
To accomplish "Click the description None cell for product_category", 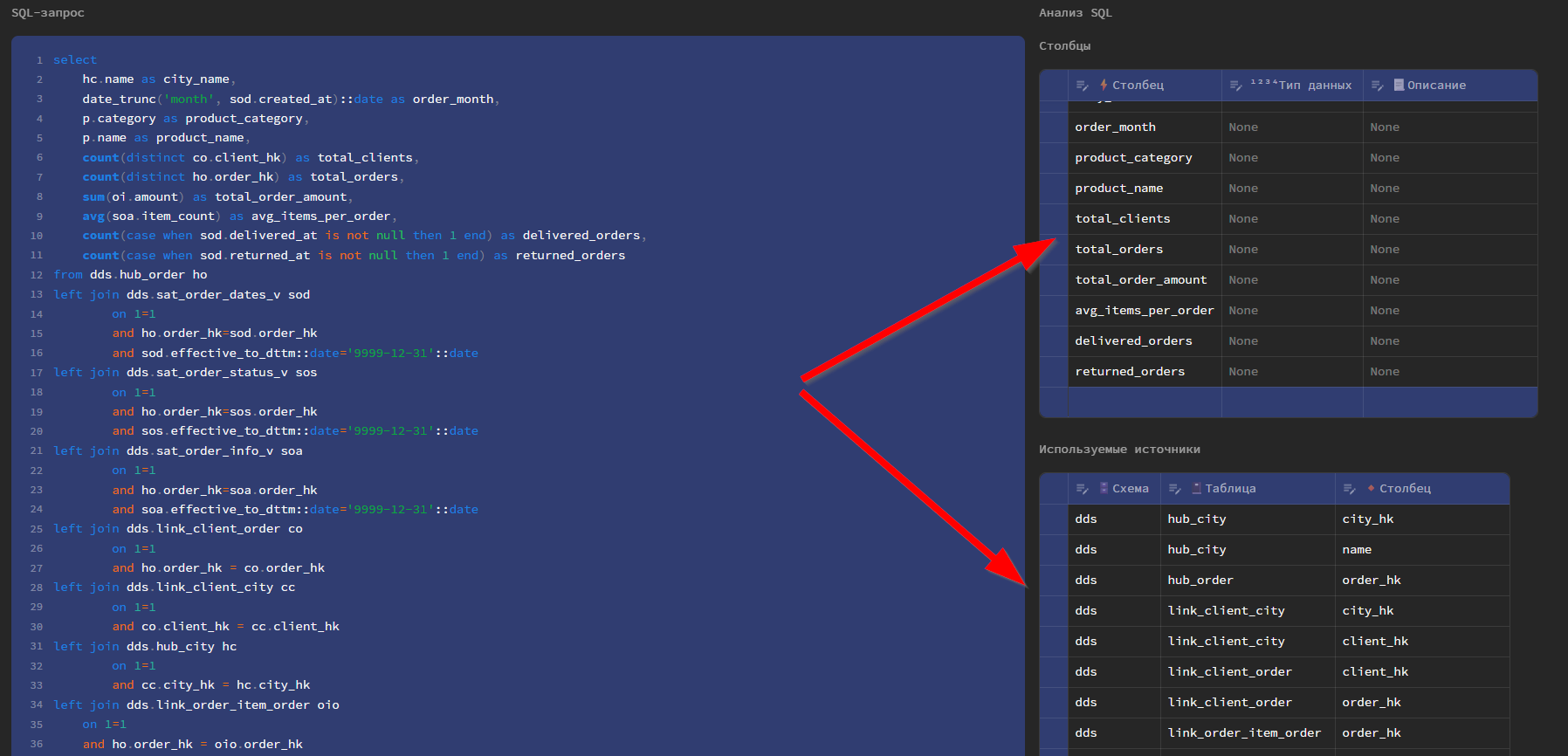I will click(1450, 158).
